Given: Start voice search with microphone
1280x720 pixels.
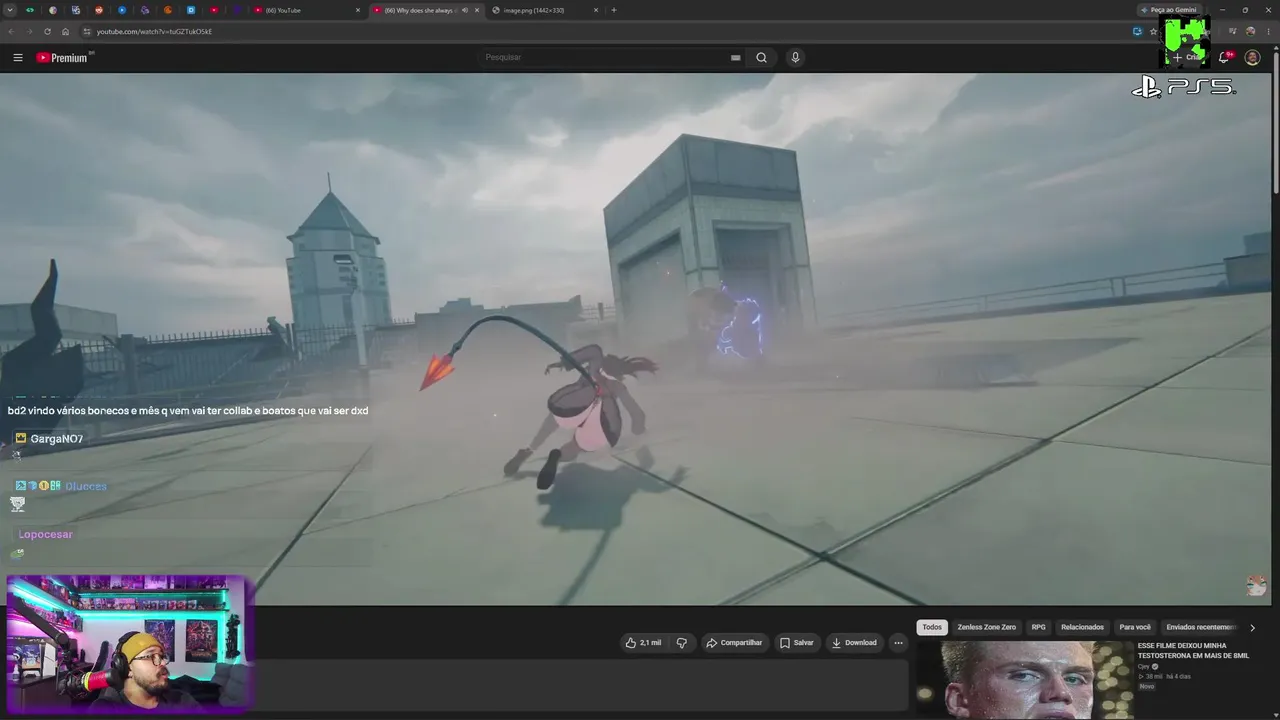Looking at the screenshot, I should pyautogui.click(x=795, y=57).
